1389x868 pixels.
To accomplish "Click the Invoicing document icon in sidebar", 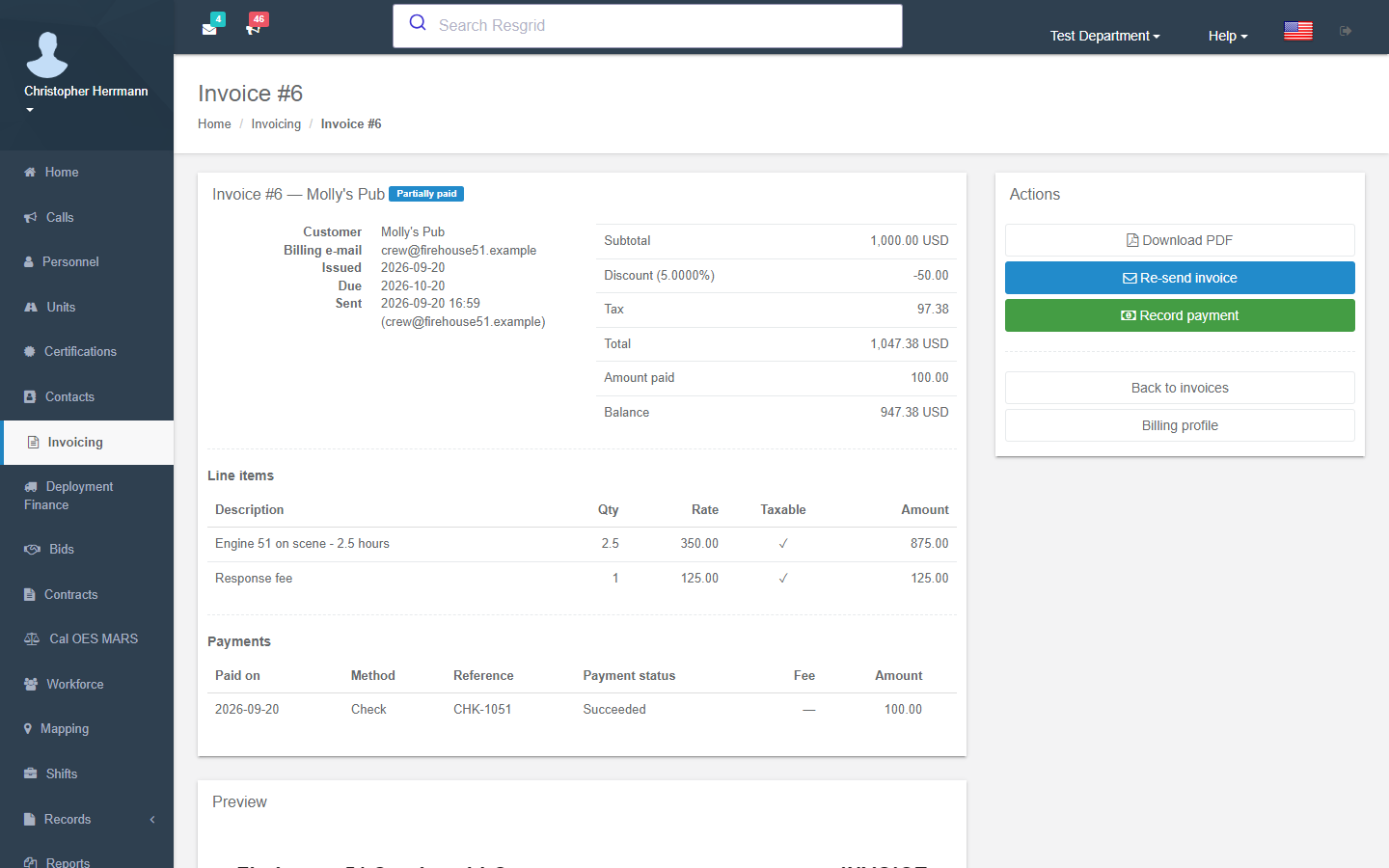I will (33, 443).
